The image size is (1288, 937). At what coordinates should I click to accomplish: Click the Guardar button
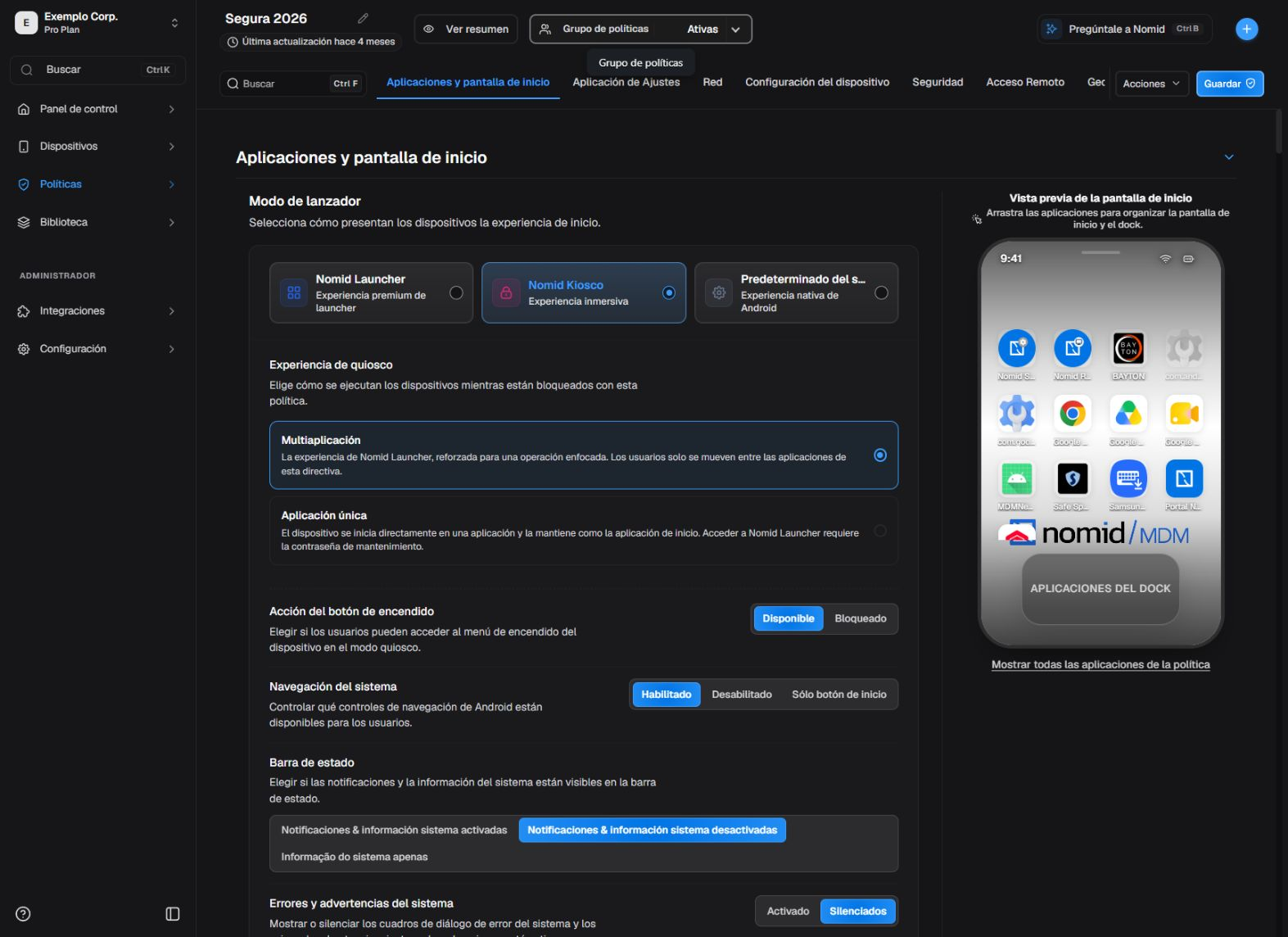coord(1230,84)
